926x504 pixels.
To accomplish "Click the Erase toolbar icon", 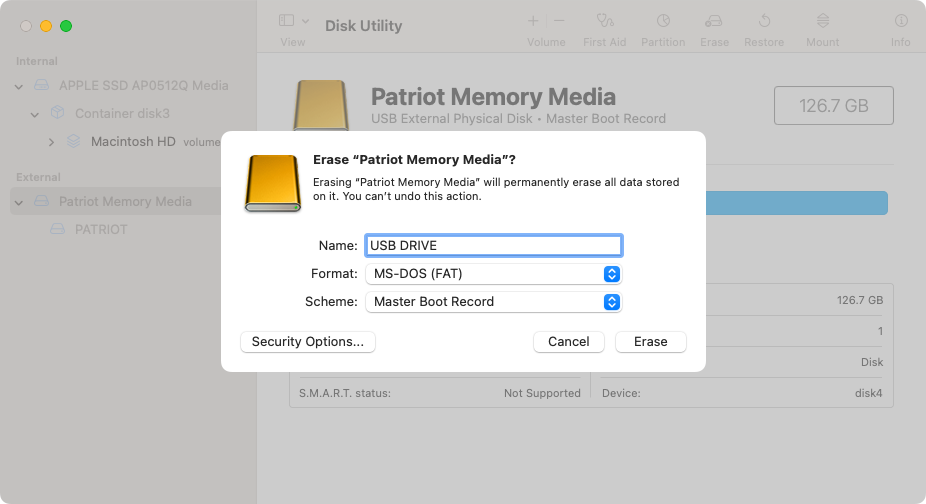I will click(x=714, y=21).
